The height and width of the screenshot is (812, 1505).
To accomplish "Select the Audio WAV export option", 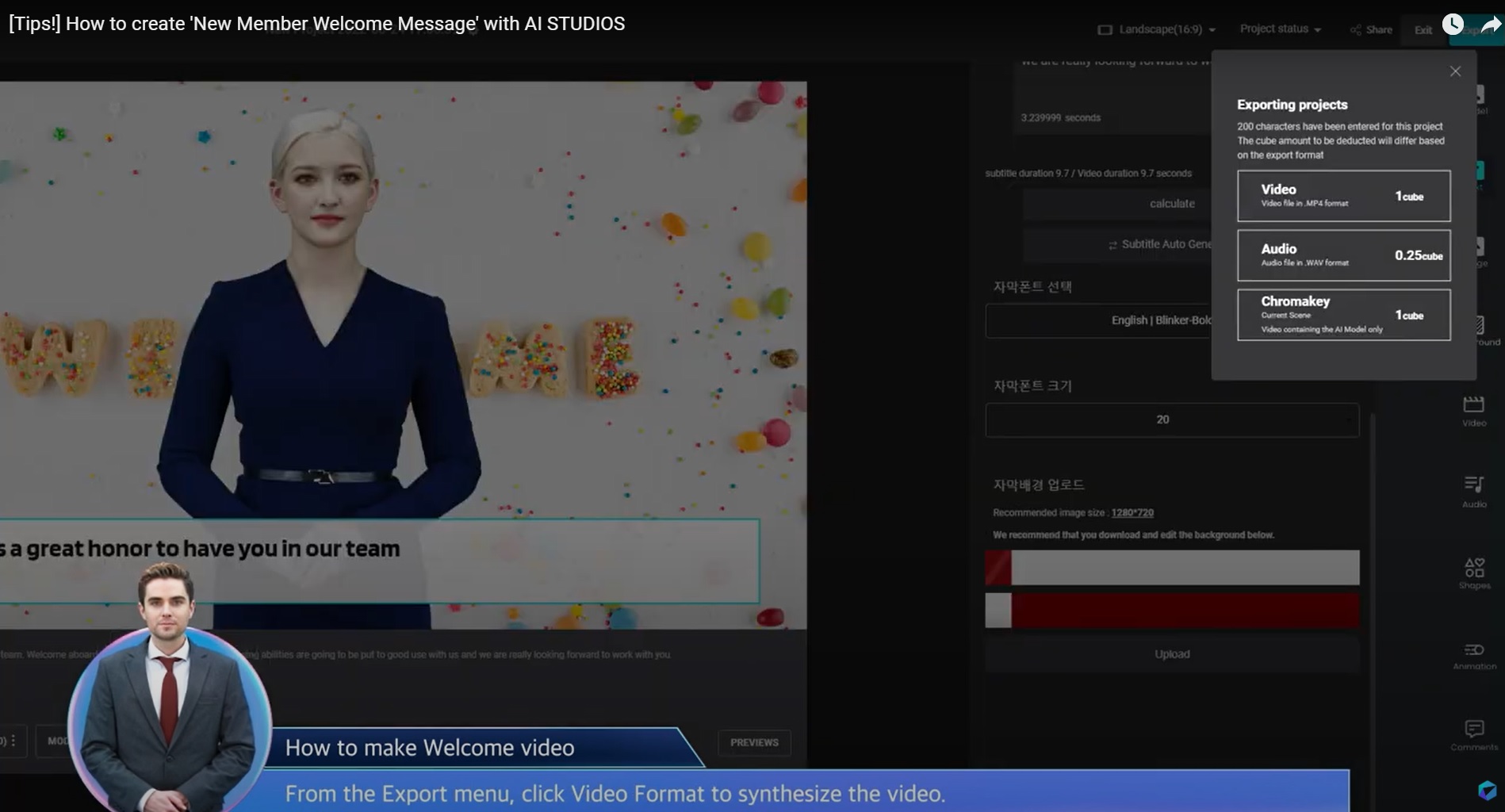I will click(x=1343, y=255).
